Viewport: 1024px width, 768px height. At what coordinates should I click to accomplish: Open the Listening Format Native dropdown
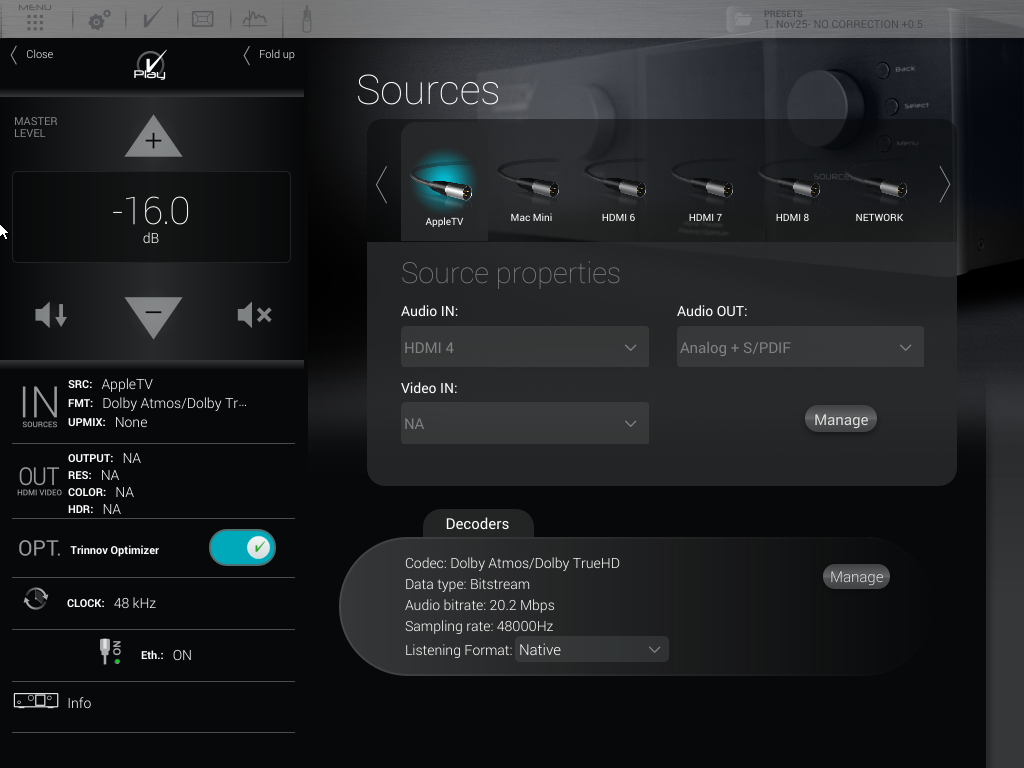point(591,650)
